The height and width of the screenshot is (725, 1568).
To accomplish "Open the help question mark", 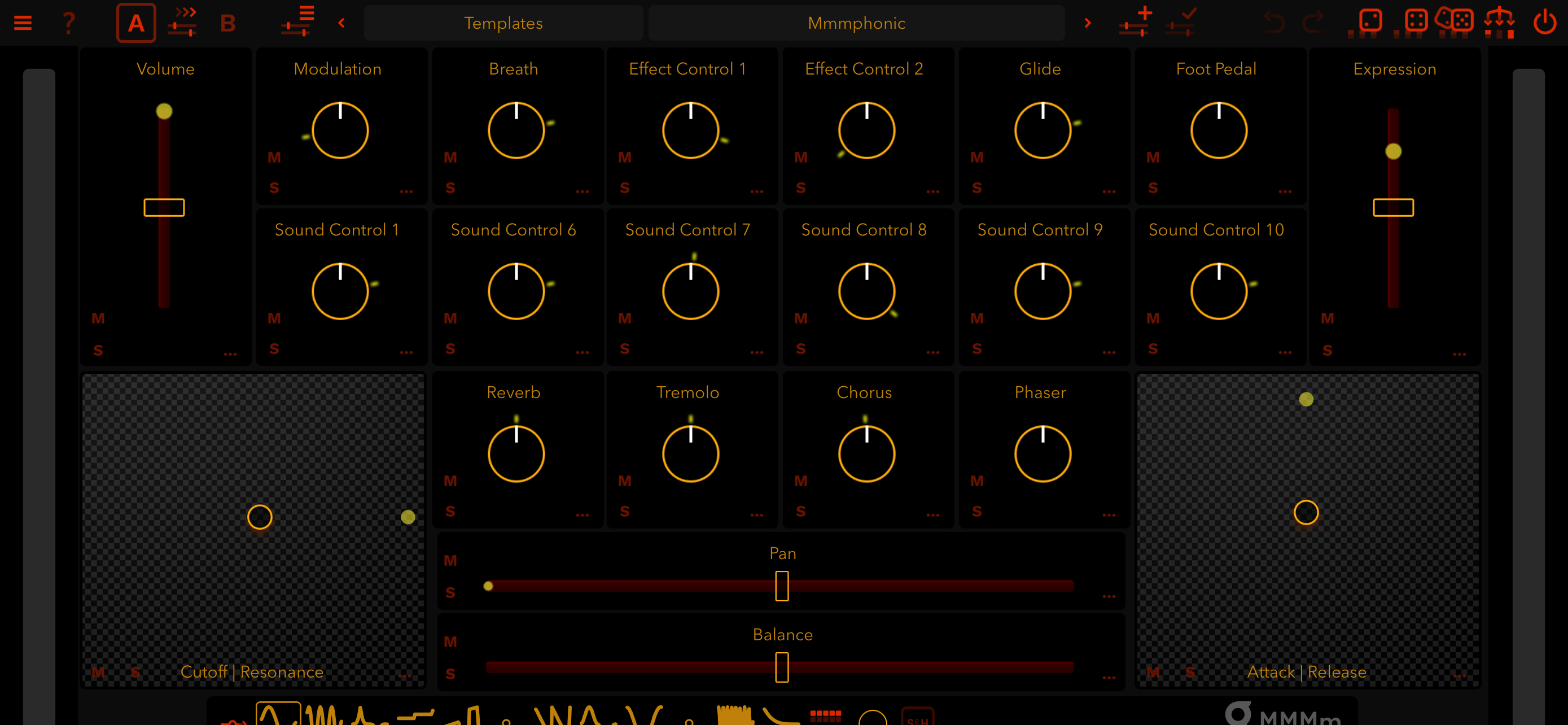I will click(69, 23).
